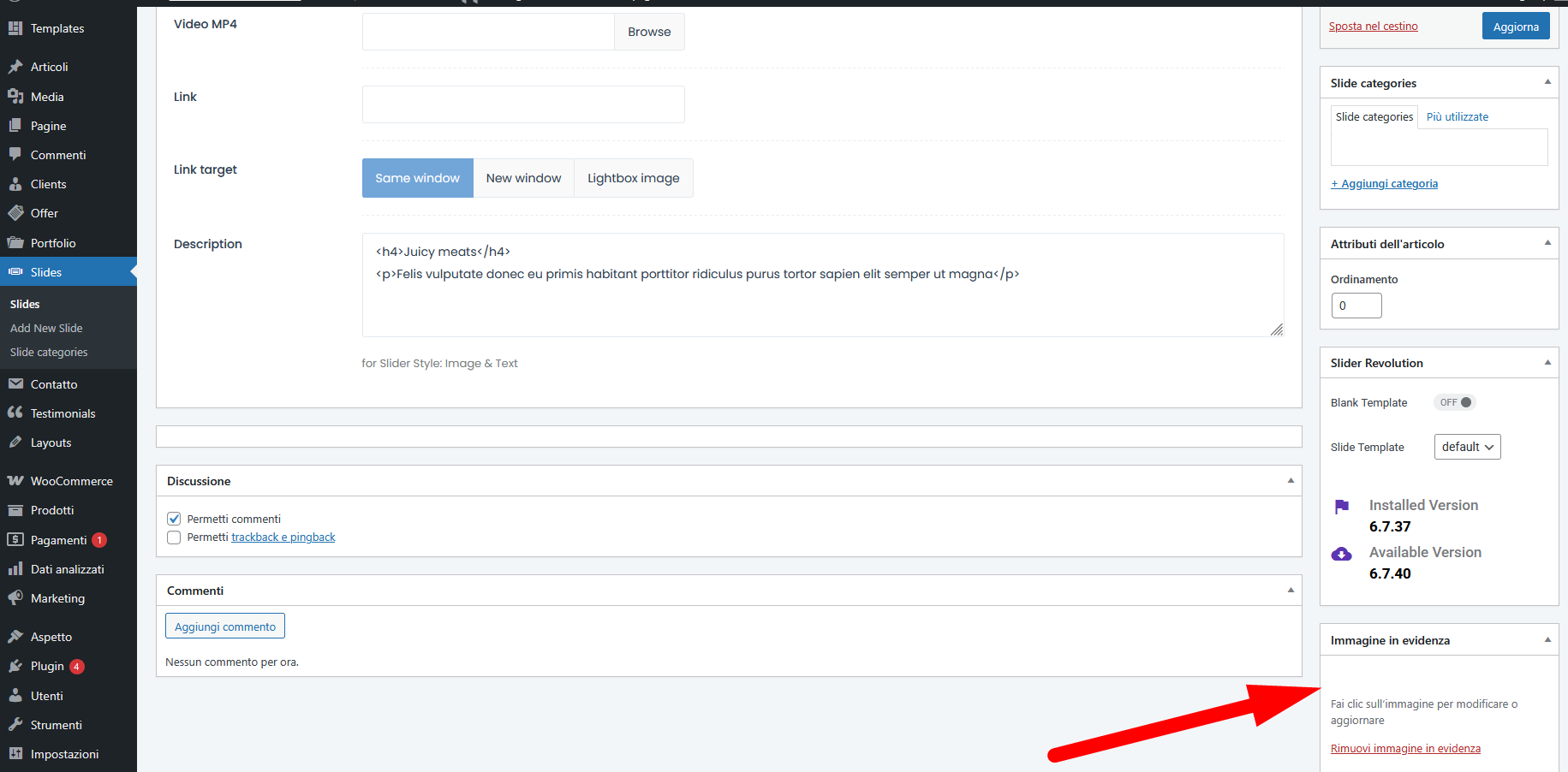The height and width of the screenshot is (772, 1568).
Task: Click the Testimonials quote icon
Action: click(15, 413)
